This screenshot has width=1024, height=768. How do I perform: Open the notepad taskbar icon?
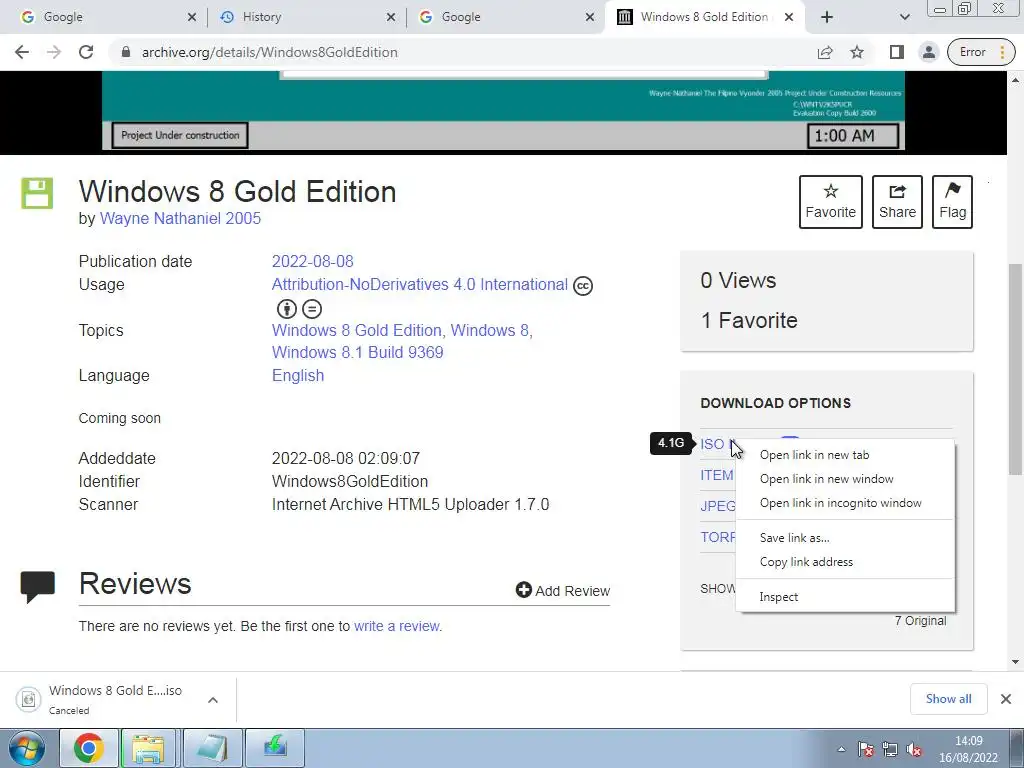[x=212, y=748]
